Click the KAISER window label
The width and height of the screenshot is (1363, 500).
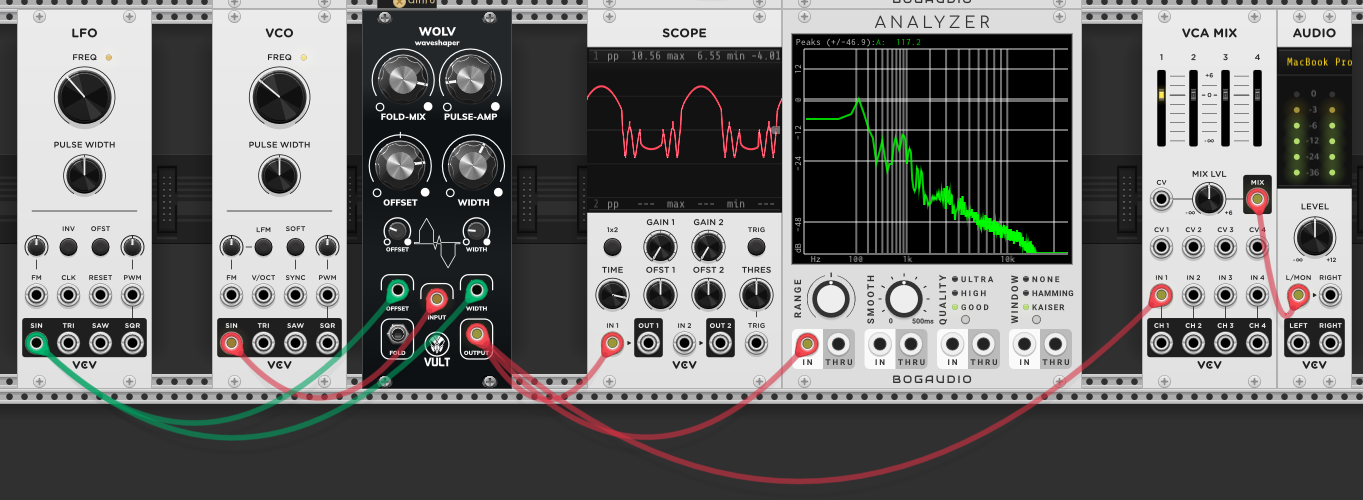1048,307
